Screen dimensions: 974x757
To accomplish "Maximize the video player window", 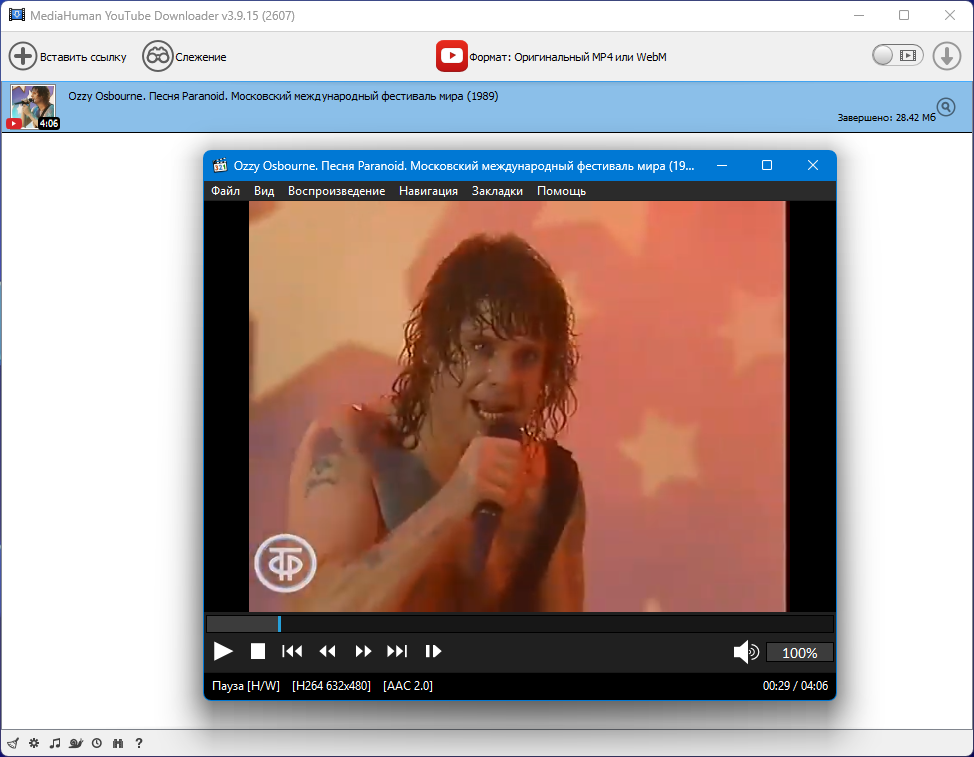I will point(767,165).
